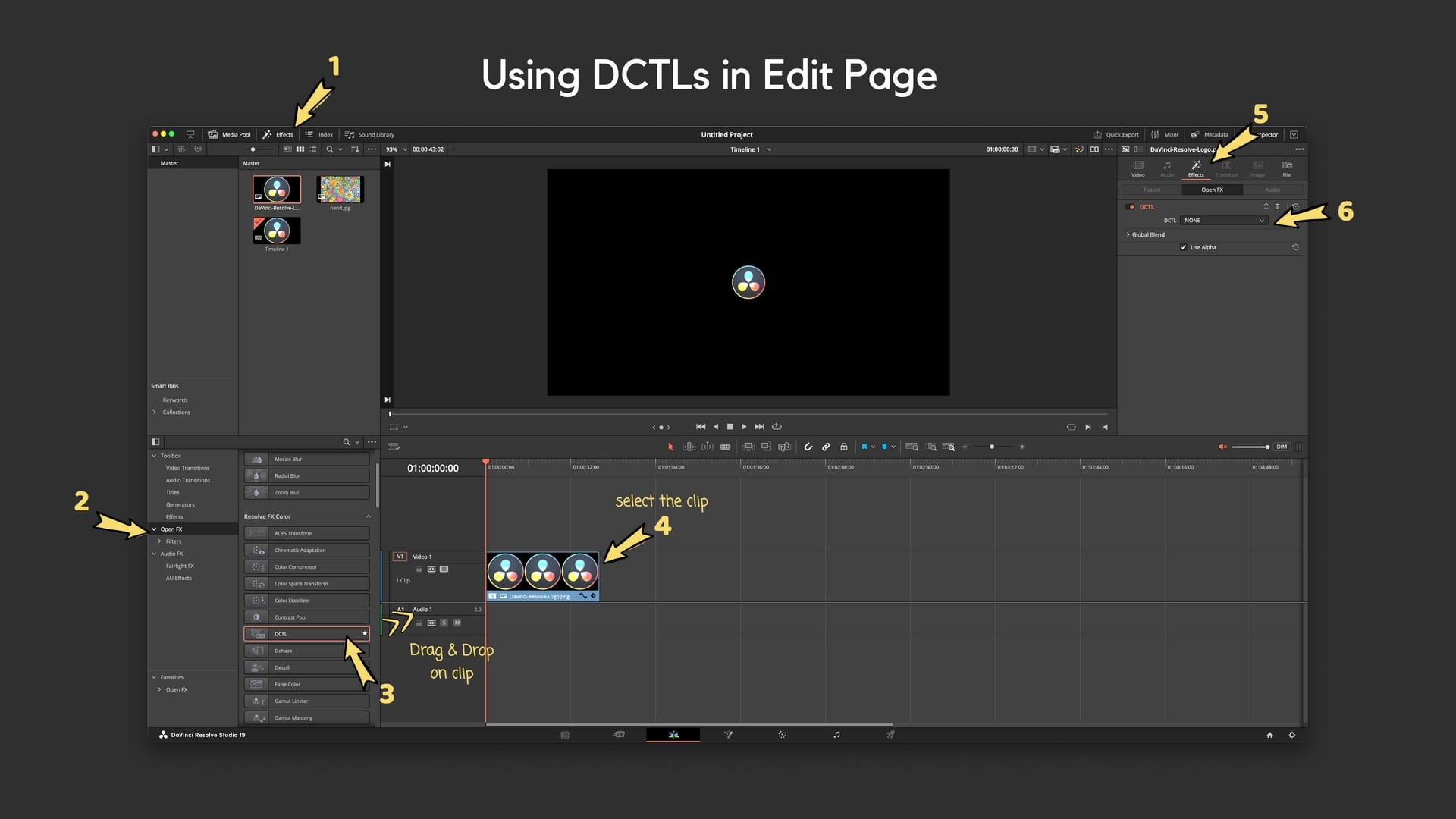Viewport: 1456px width, 819px height.
Task: Open the Media Pool panel tab
Action: point(229,134)
